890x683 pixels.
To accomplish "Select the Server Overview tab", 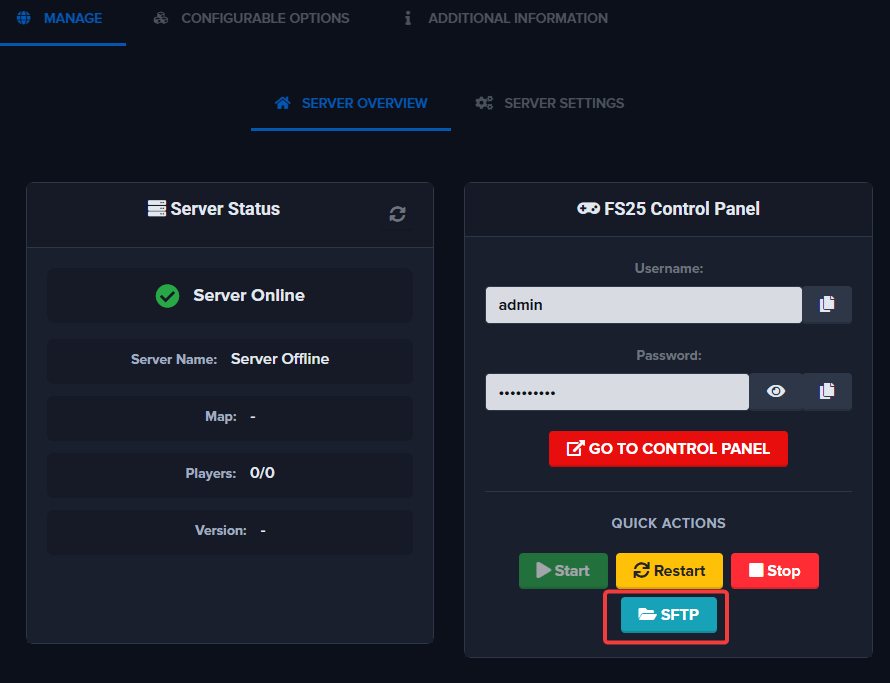I will coord(351,103).
